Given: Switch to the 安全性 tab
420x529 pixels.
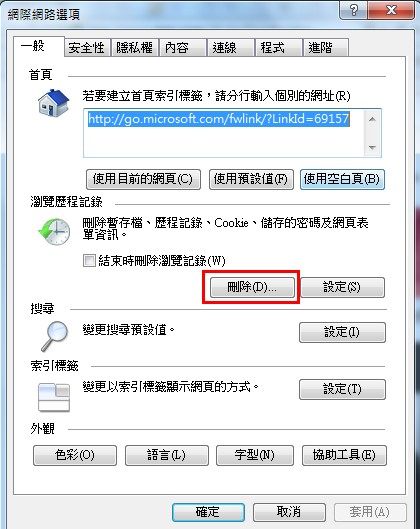Looking at the screenshot, I should click(87, 48).
